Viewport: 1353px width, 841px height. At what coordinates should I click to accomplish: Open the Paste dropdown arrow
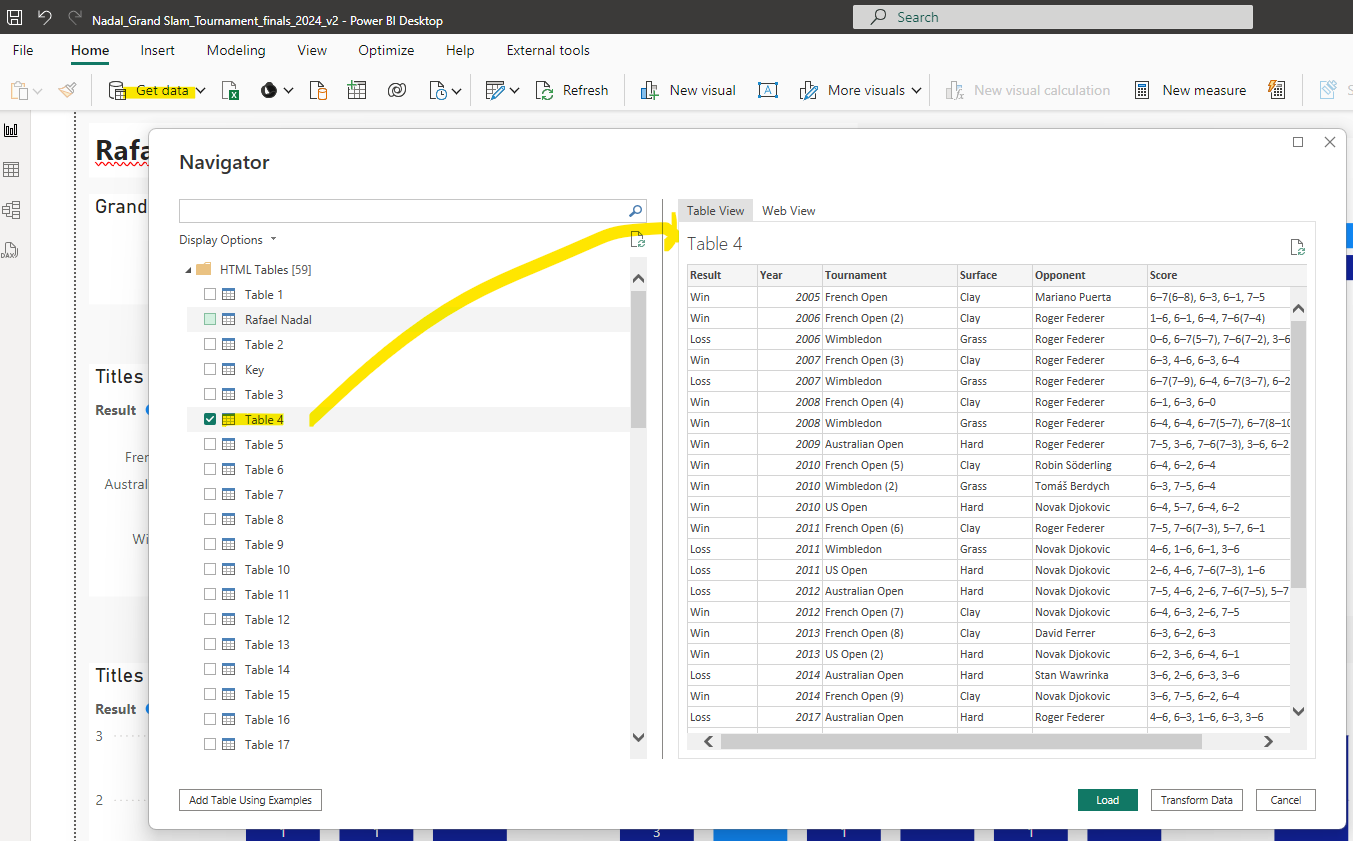[38, 91]
